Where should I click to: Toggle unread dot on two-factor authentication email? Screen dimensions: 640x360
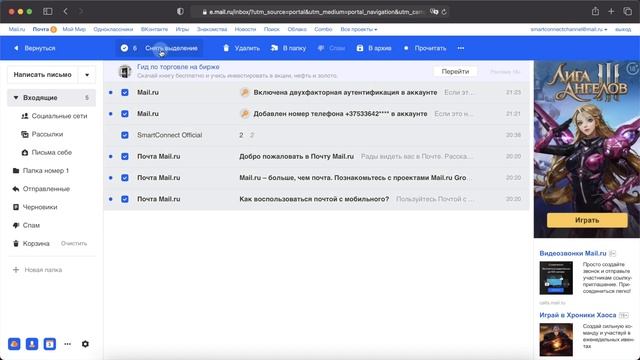pyautogui.click(x=111, y=93)
